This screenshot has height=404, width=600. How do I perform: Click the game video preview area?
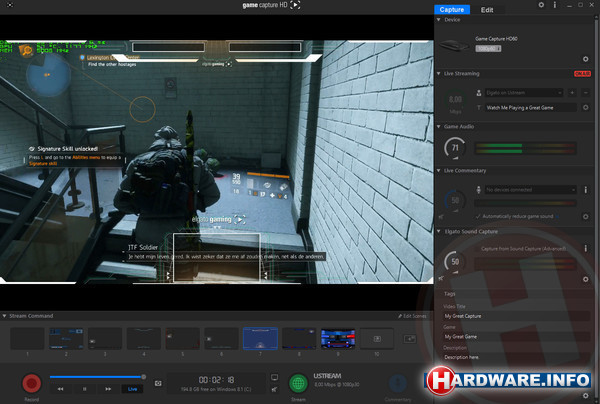[x=217, y=162]
